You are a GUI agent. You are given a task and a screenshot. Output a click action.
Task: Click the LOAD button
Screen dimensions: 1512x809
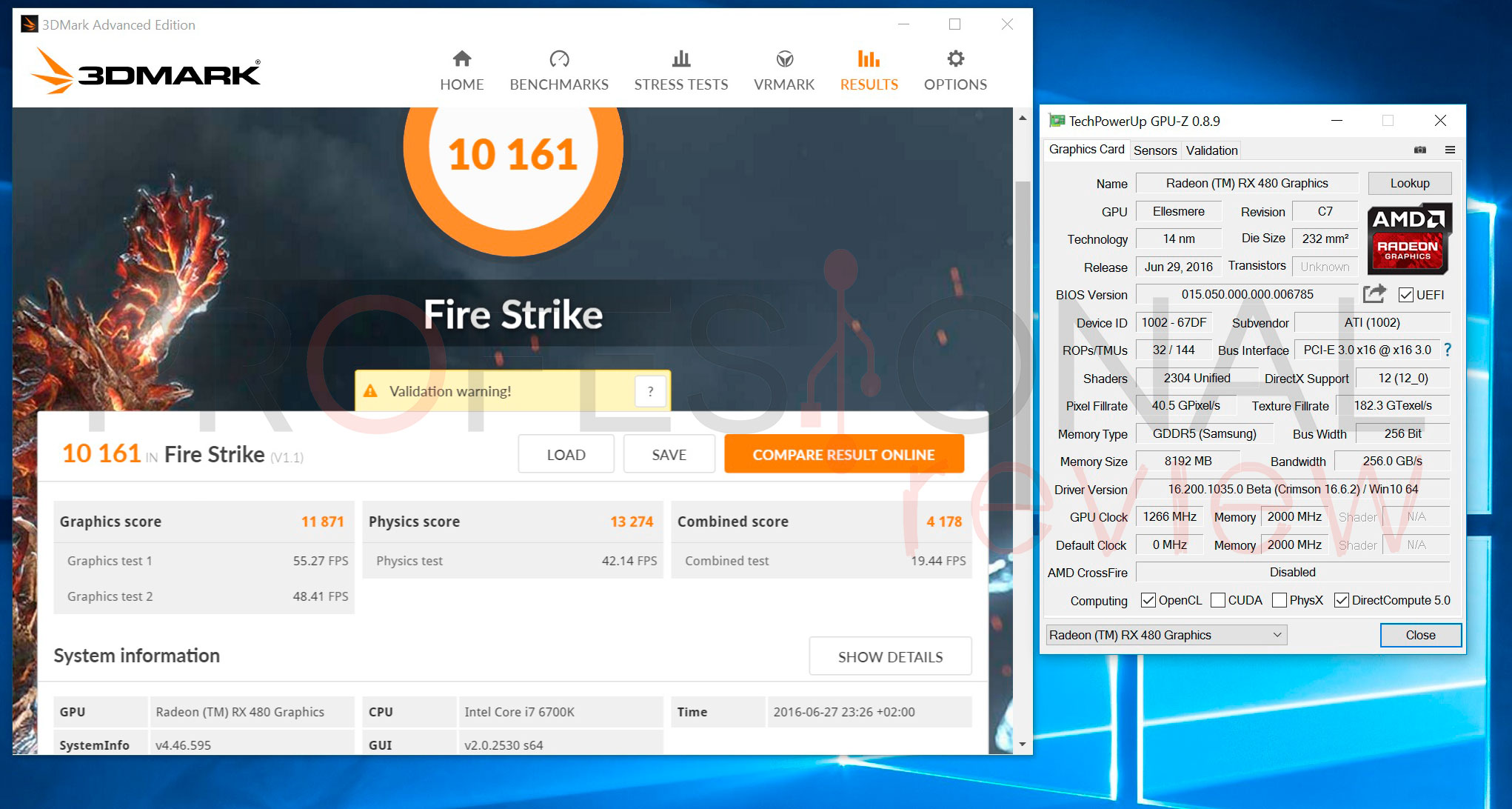[x=566, y=454]
